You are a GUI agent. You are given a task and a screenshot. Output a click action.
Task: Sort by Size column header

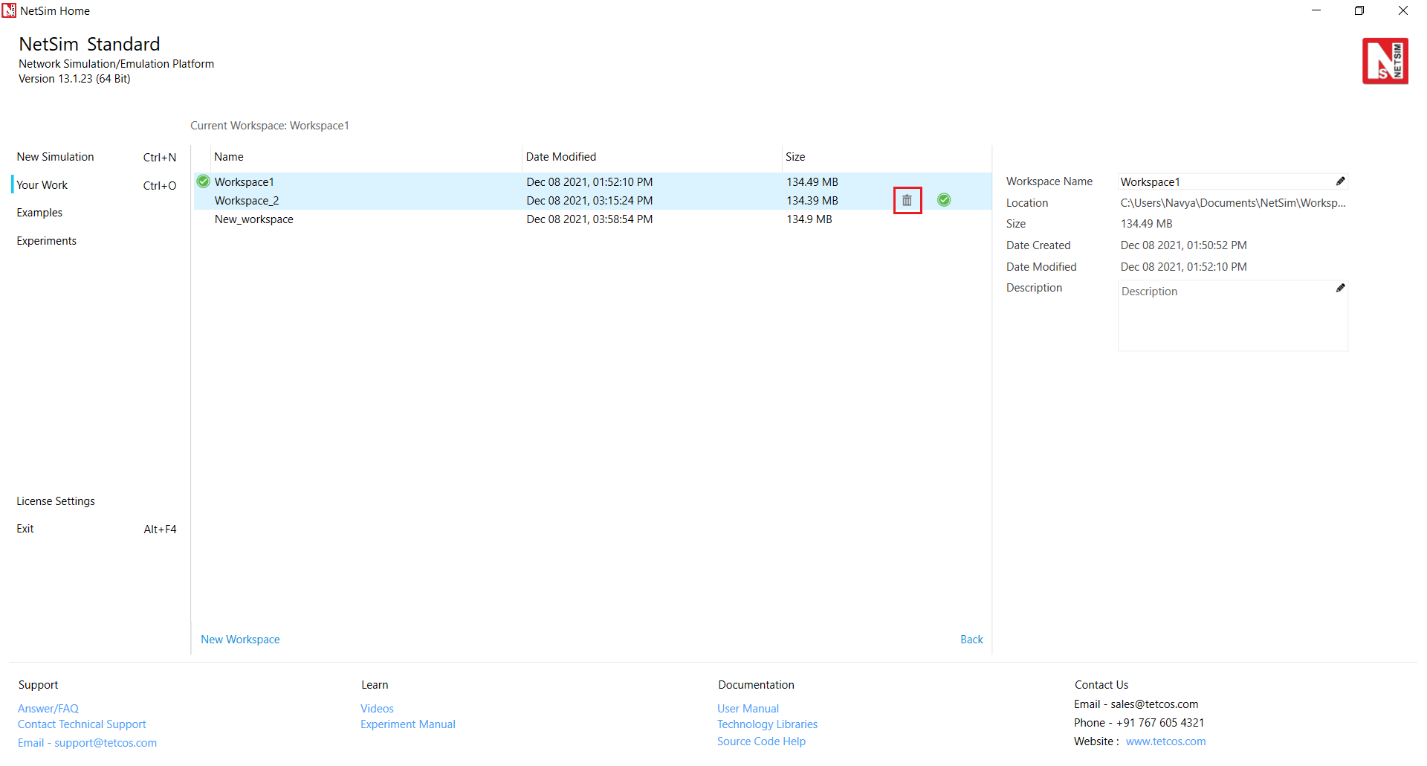[795, 157]
